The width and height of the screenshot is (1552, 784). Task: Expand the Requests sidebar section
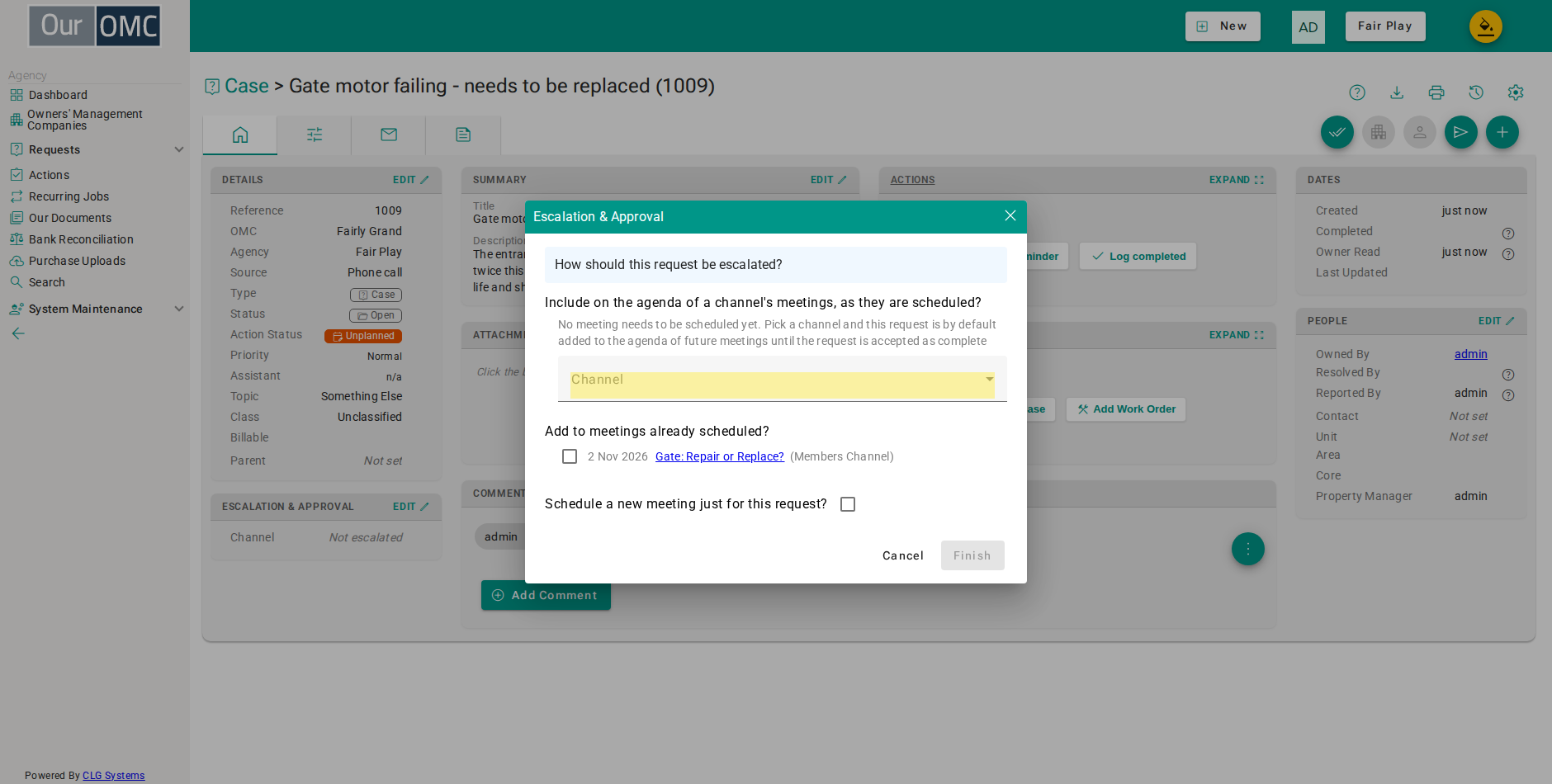tap(179, 149)
